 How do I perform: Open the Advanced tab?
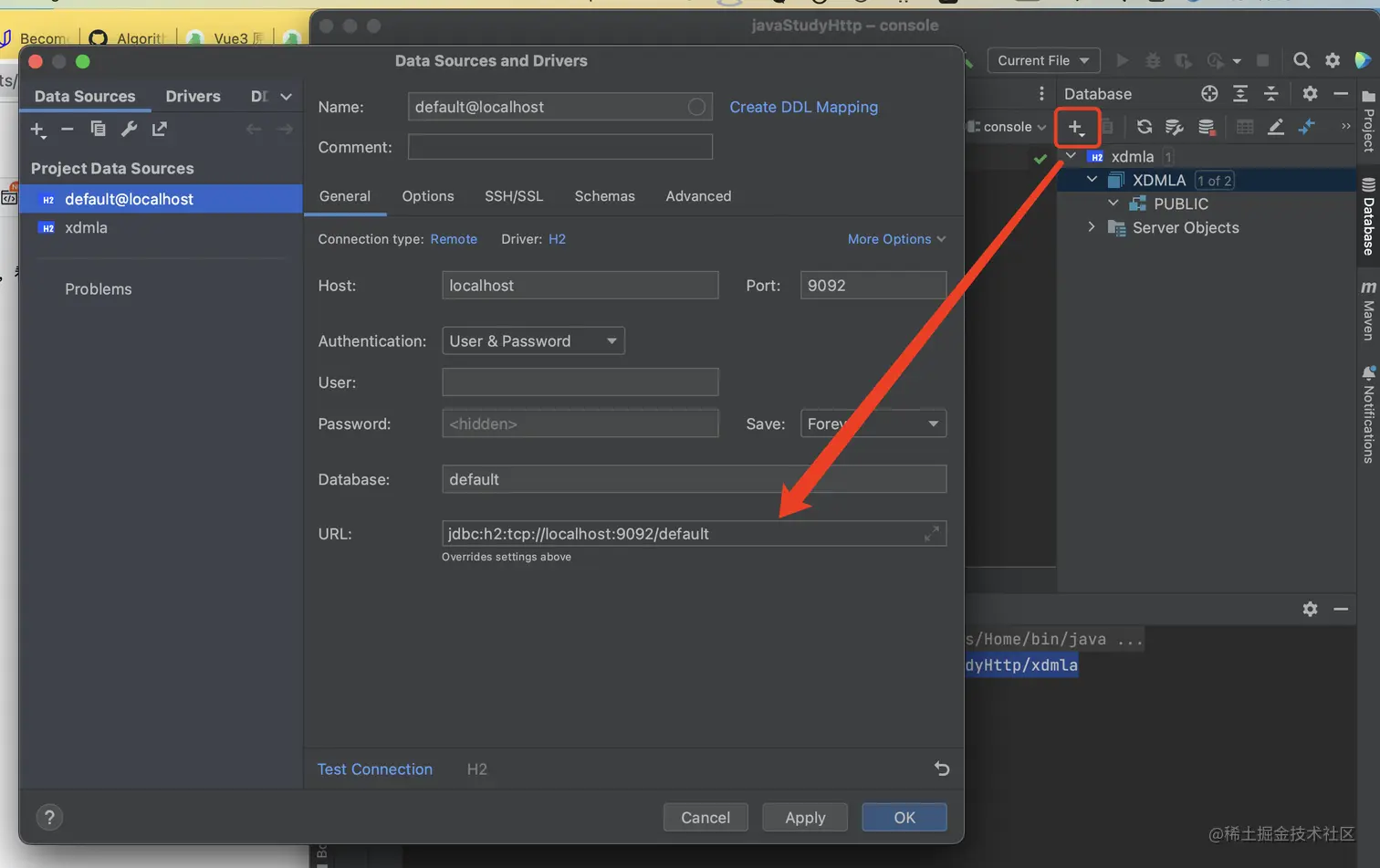pos(698,196)
